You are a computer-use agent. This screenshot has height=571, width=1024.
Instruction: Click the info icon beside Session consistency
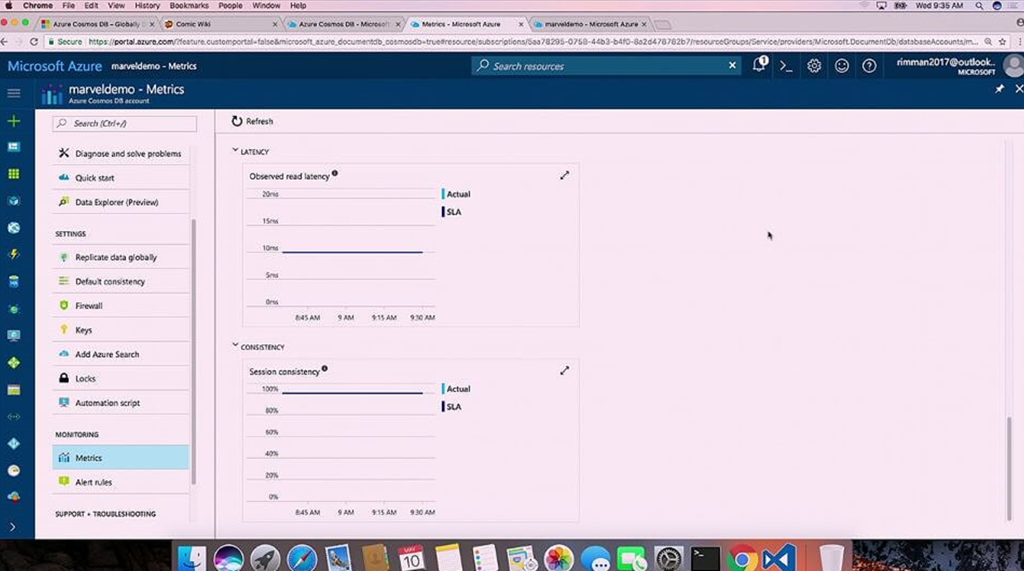325,368
